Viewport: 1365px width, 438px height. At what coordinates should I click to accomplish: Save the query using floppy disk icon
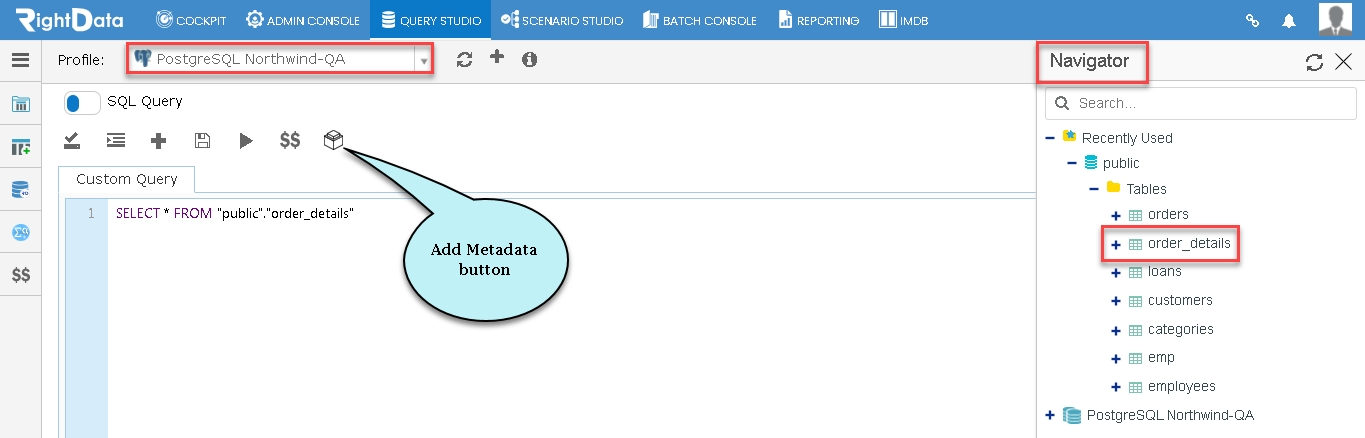coord(202,141)
